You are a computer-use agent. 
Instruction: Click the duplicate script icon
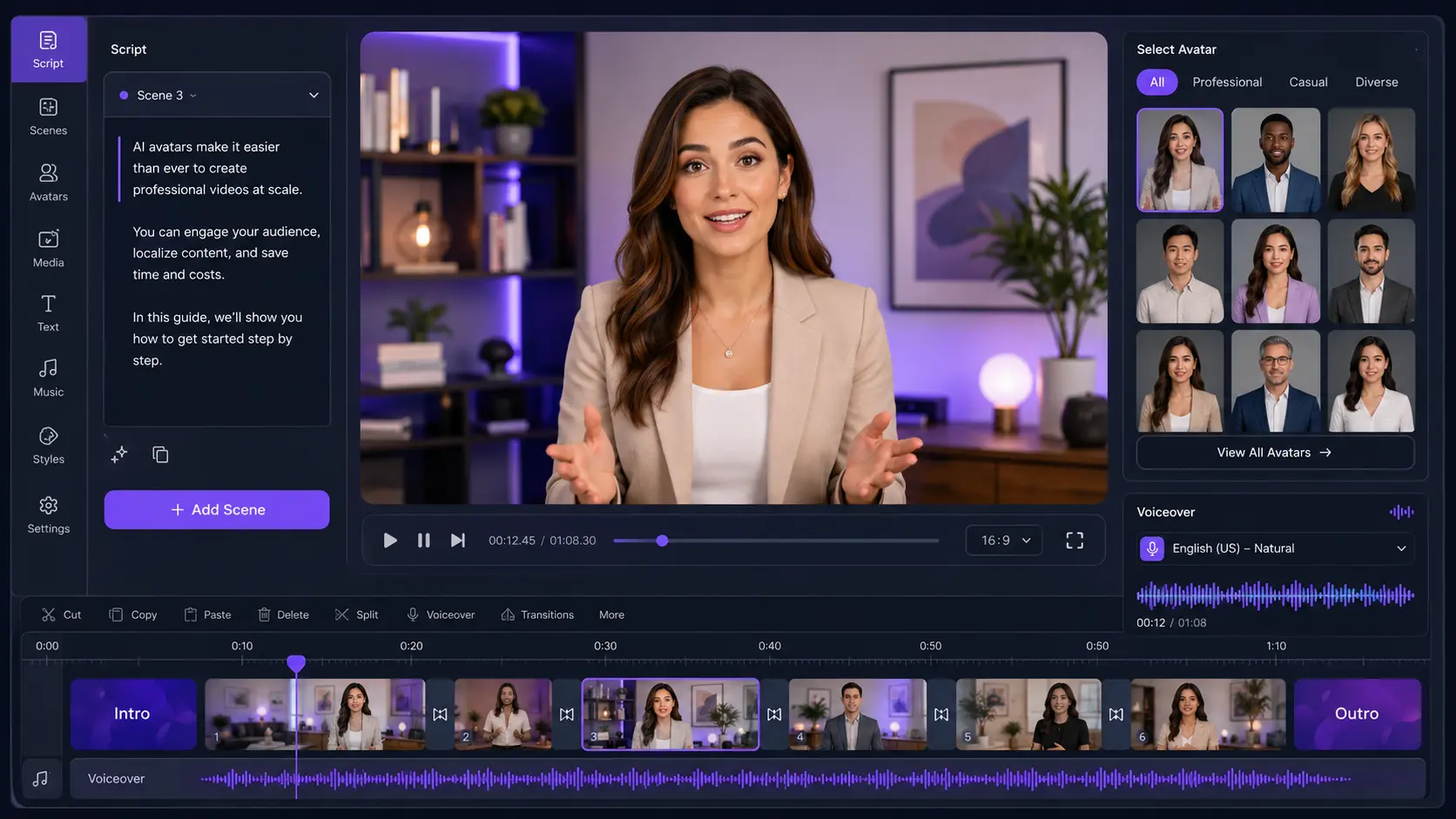[x=160, y=454]
